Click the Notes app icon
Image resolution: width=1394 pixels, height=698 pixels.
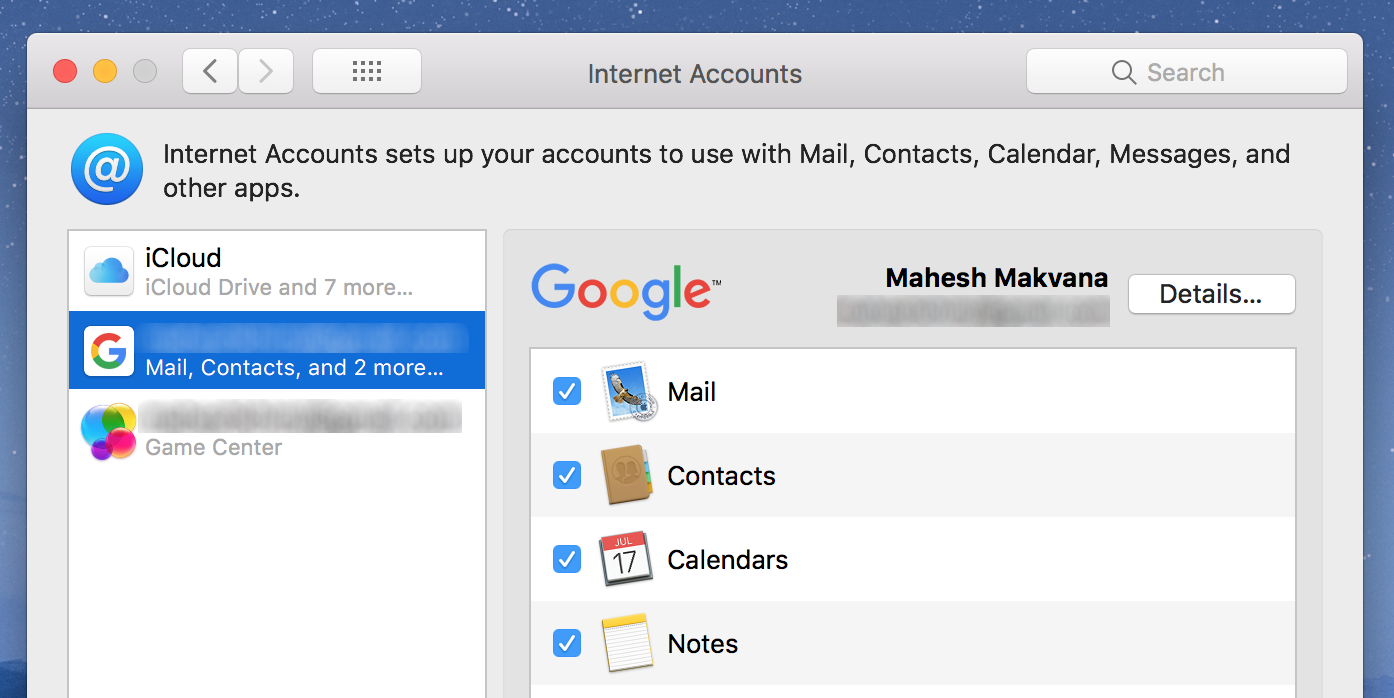(627, 643)
